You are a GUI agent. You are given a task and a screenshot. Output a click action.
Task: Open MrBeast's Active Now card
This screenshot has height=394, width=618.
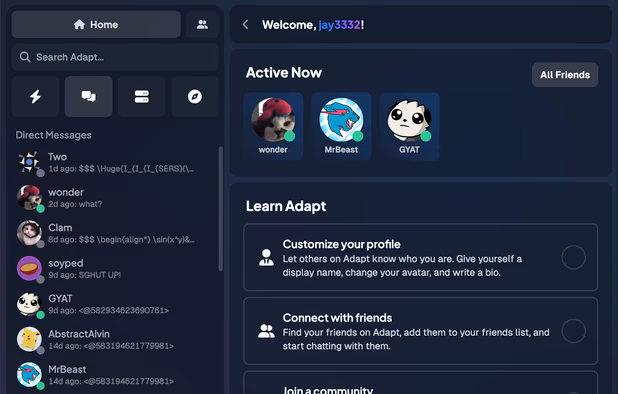pyautogui.click(x=341, y=126)
